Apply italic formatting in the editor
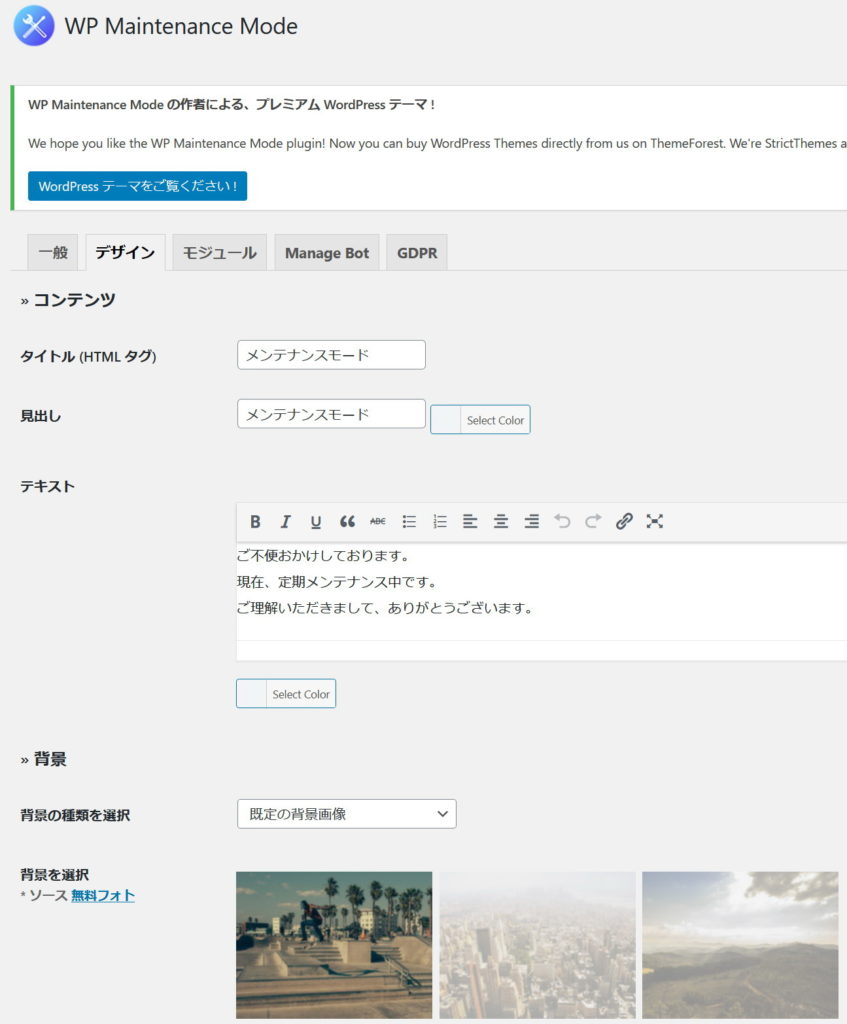 click(x=286, y=521)
